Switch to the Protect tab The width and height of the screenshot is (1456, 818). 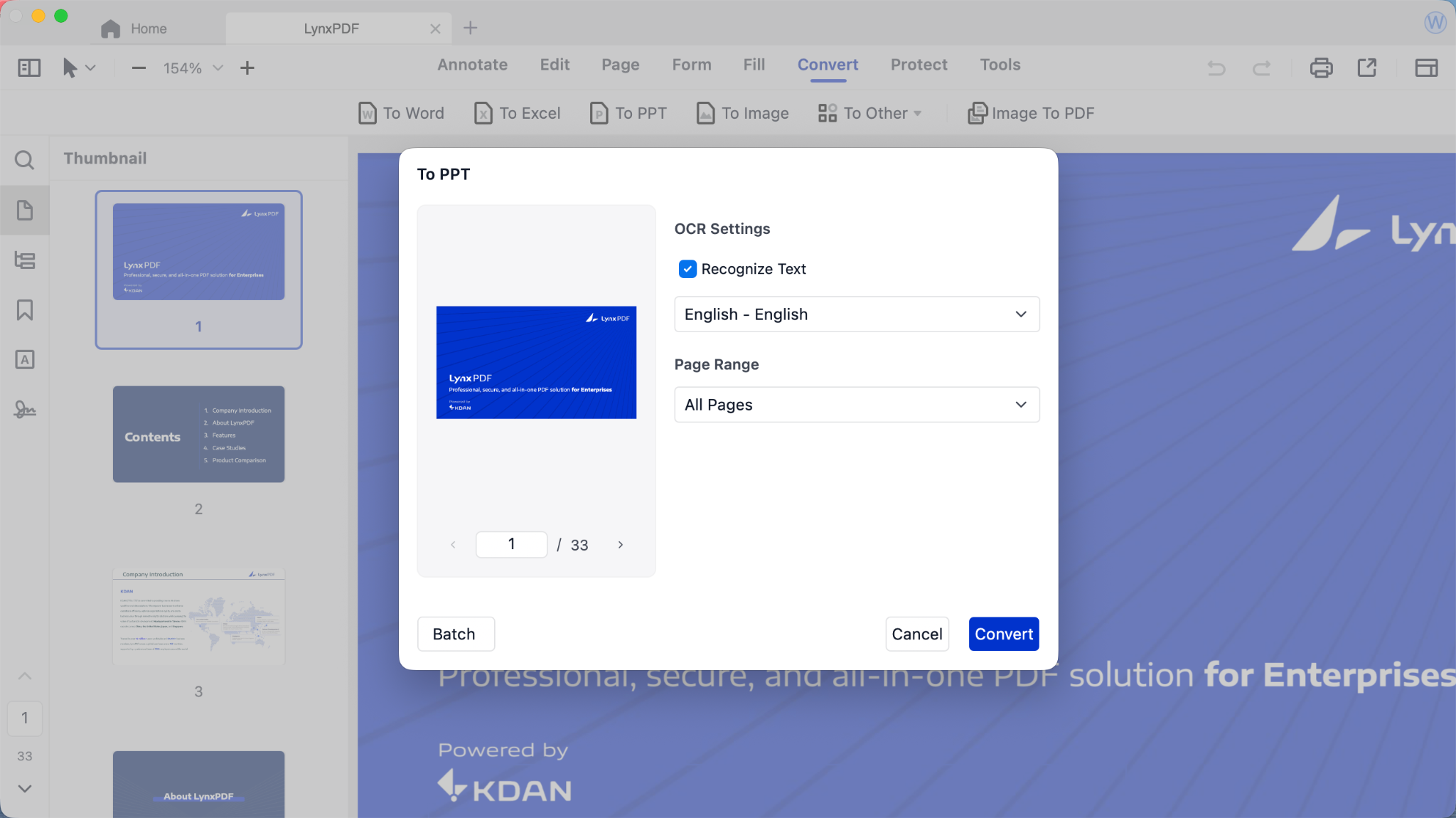pyautogui.click(x=919, y=65)
